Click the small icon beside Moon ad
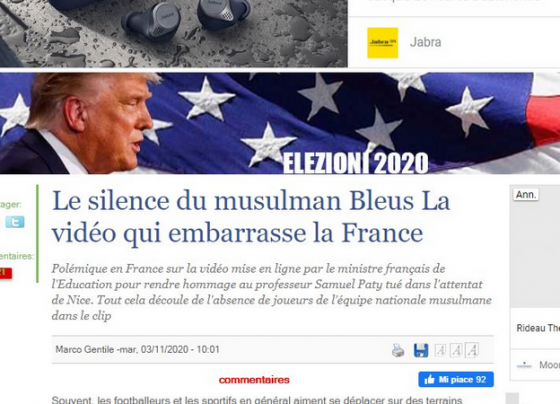This screenshot has height=404, width=560. click(x=524, y=365)
